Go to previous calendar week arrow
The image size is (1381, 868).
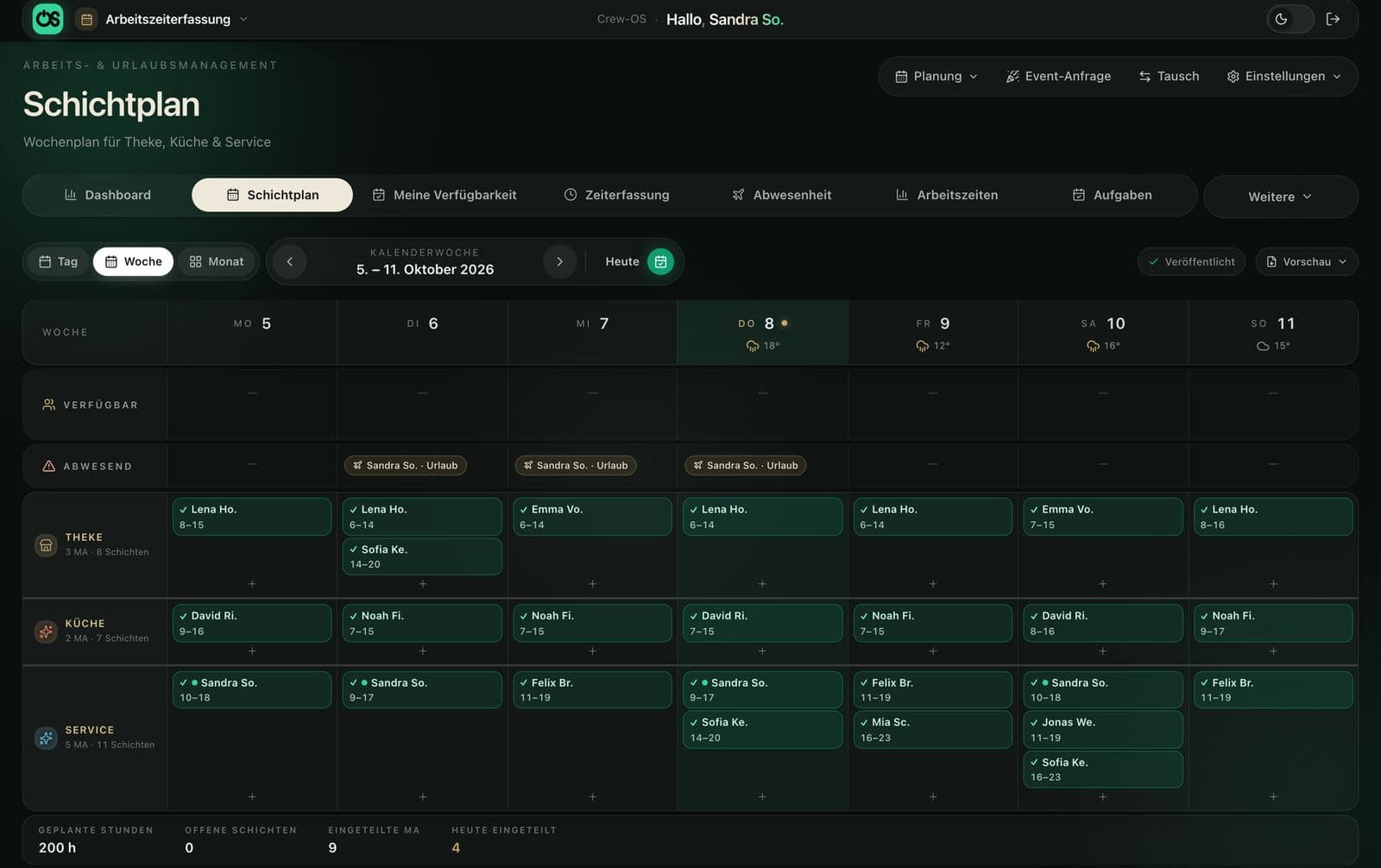(290, 261)
